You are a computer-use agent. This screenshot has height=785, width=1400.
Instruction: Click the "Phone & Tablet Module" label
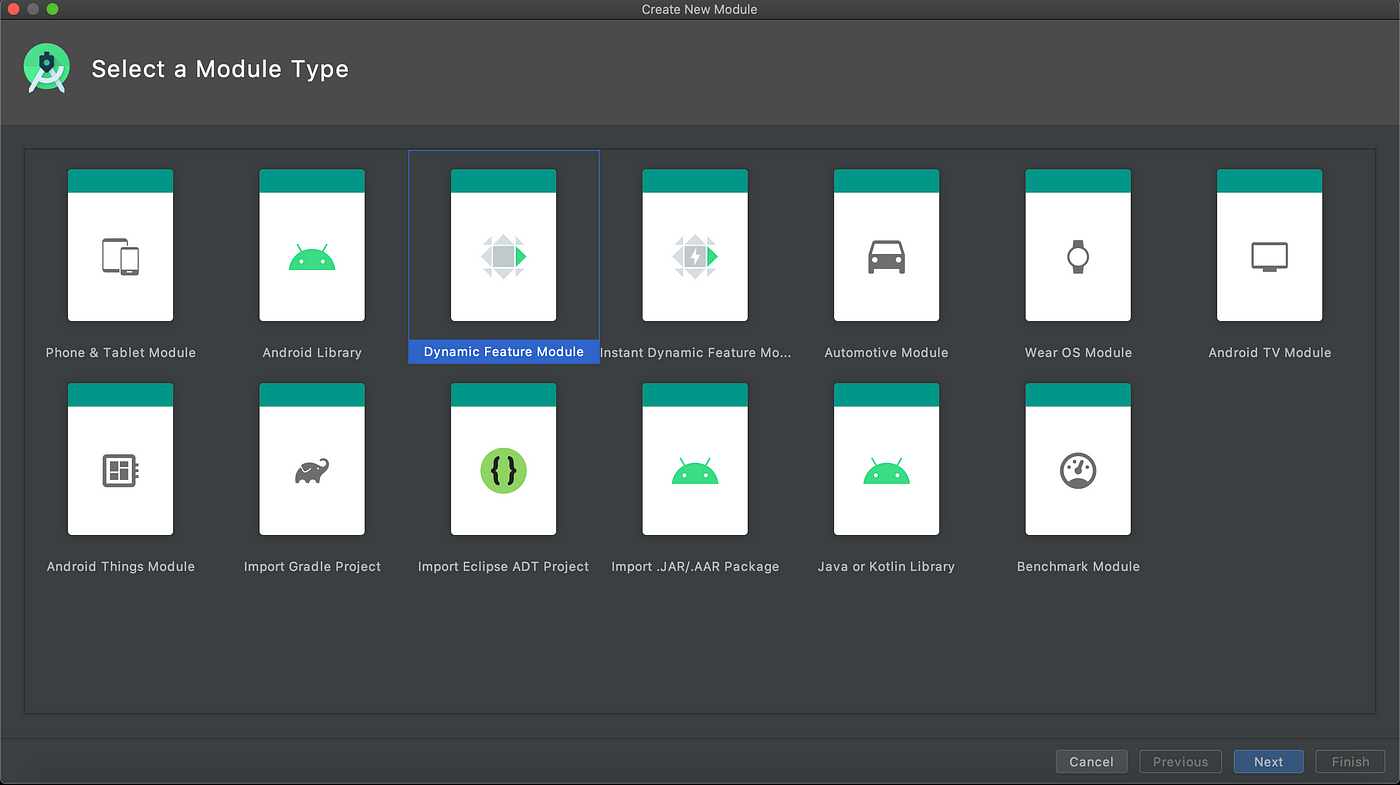121,352
